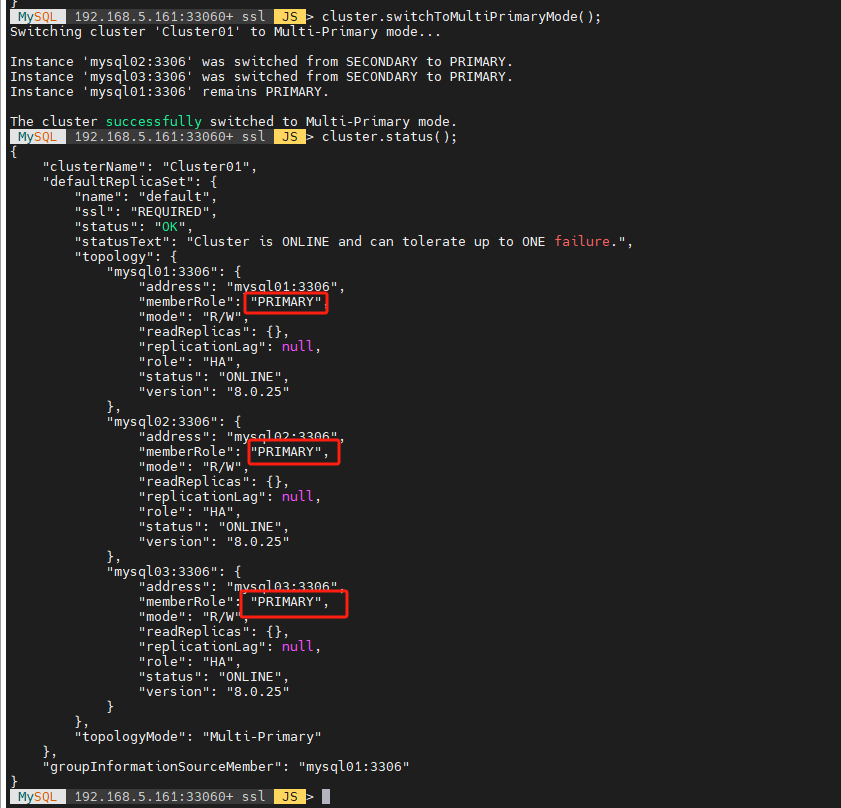Click the cluster.switchToMultiPrimaryMode(); command text

coord(461,17)
